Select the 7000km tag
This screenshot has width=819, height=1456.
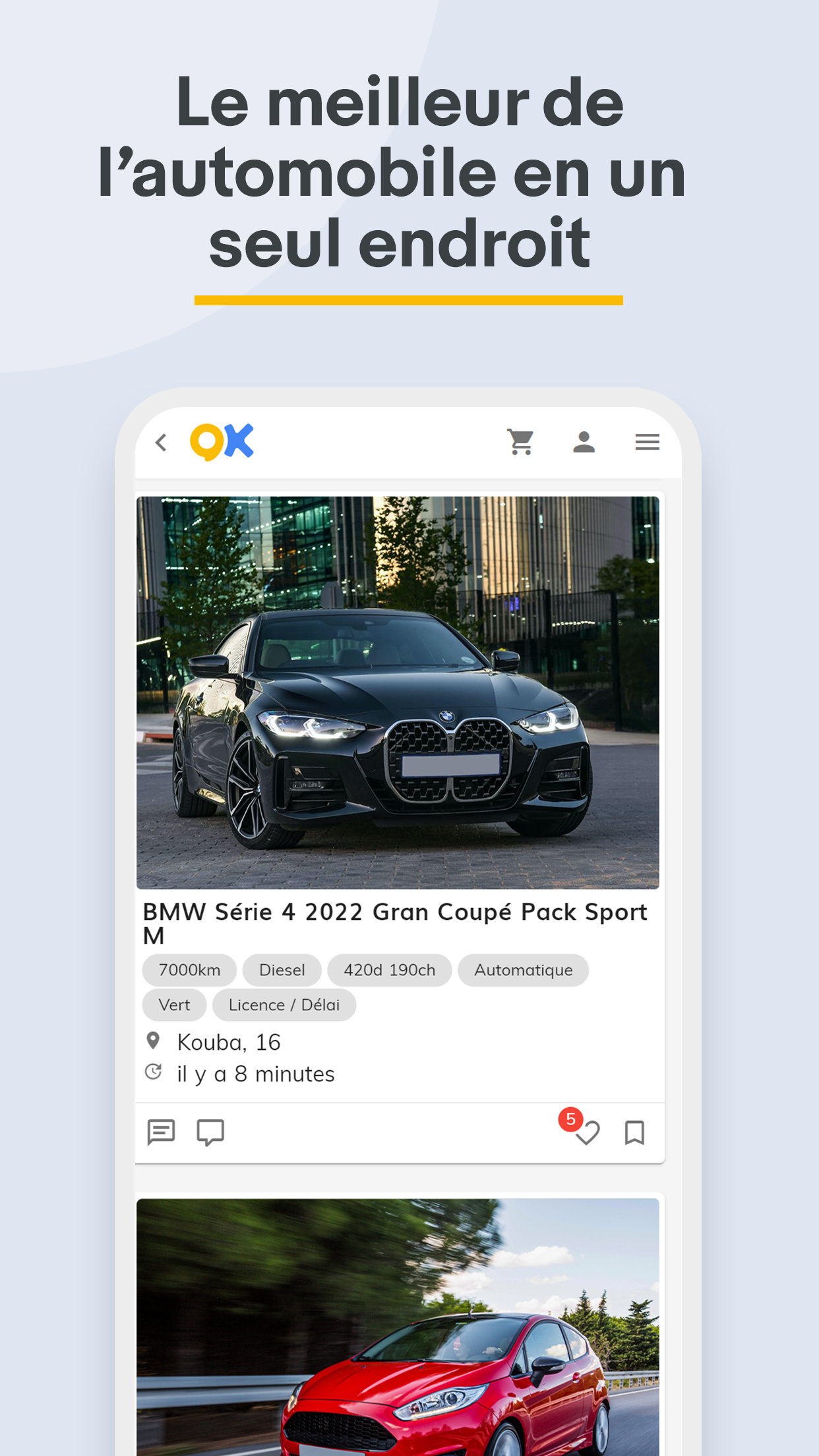(189, 970)
